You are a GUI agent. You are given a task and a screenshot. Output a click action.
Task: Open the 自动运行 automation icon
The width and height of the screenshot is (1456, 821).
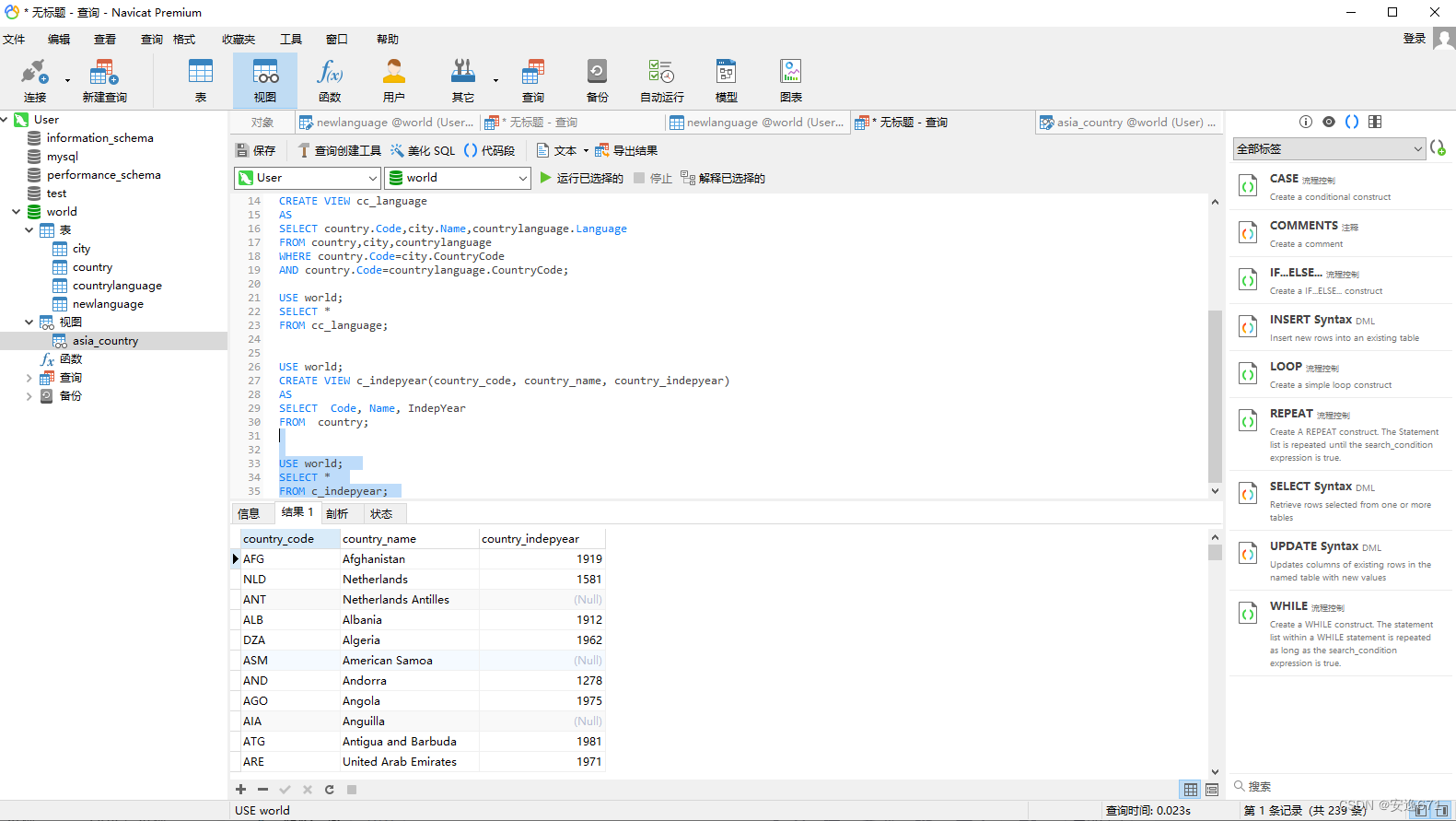click(x=662, y=81)
